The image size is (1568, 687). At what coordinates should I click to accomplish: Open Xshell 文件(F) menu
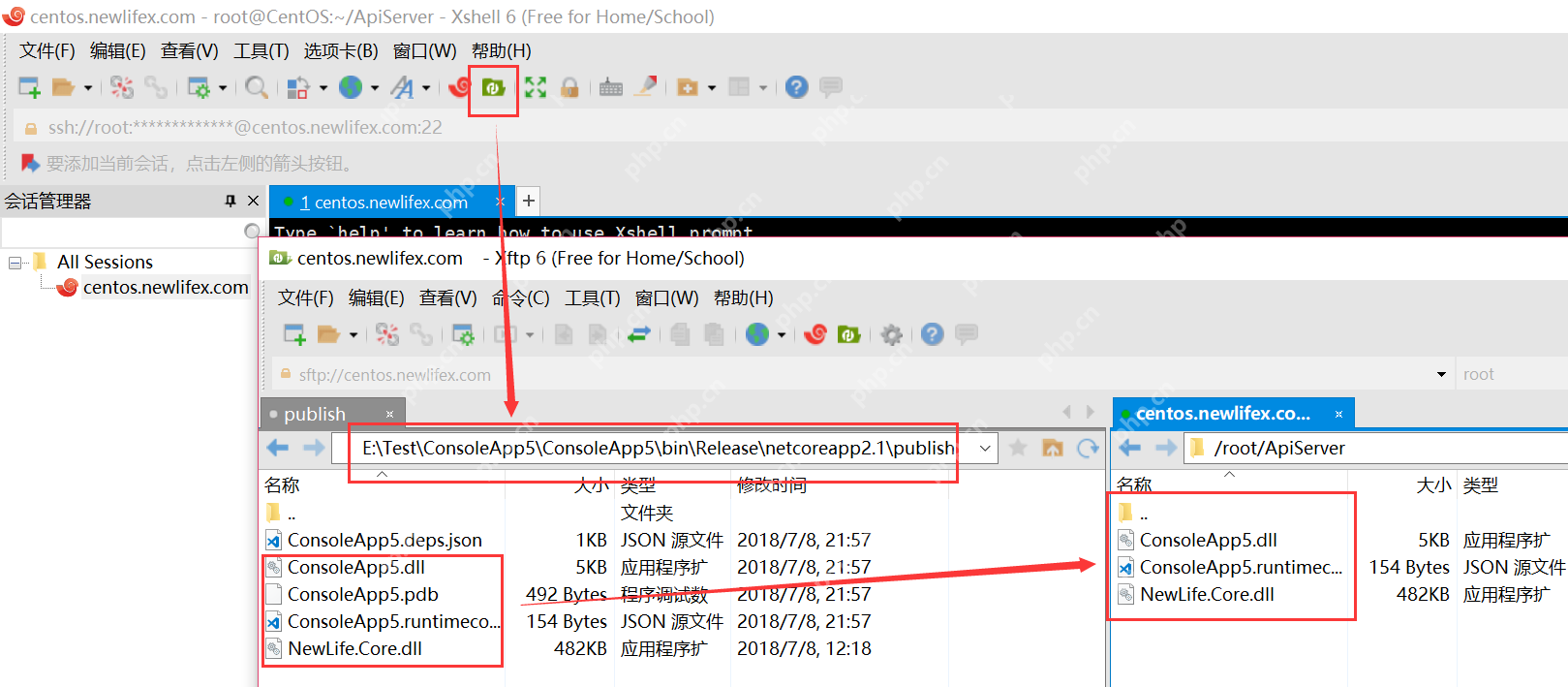[x=47, y=50]
